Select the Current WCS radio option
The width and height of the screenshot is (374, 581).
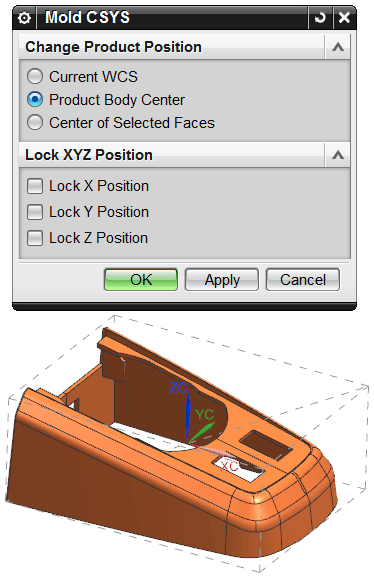[x=35, y=77]
